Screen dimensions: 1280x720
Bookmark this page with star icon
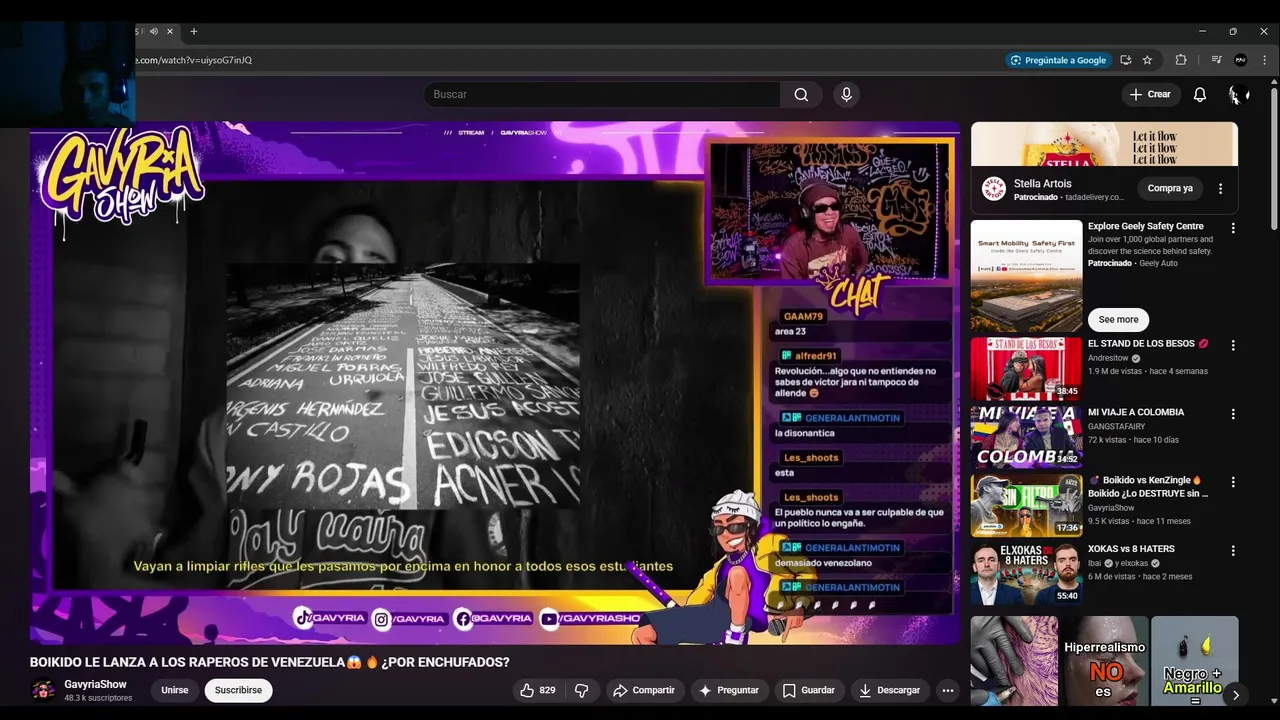tap(1147, 60)
